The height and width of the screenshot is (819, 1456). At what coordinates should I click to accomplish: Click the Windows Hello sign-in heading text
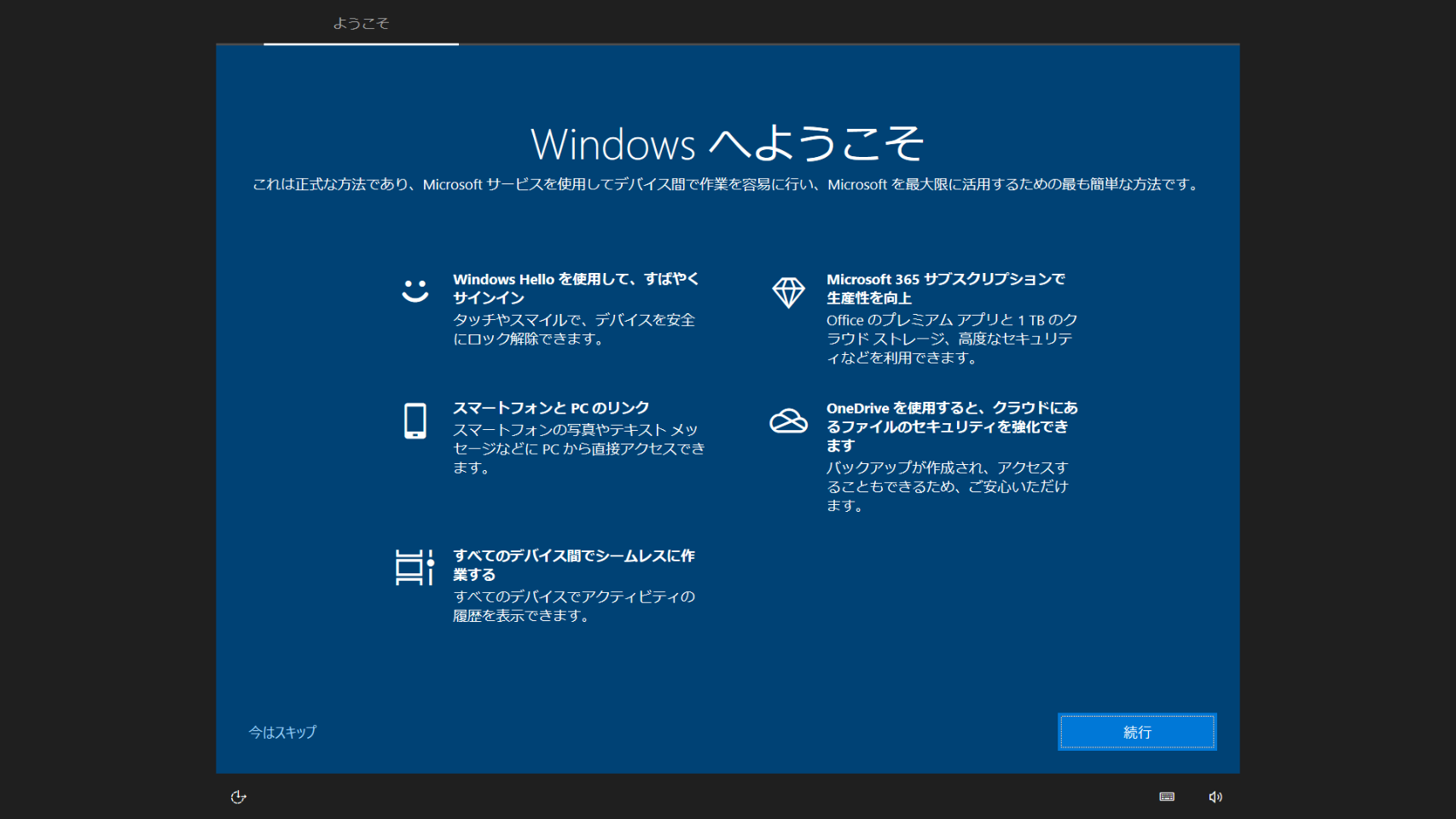(x=575, y=288)
